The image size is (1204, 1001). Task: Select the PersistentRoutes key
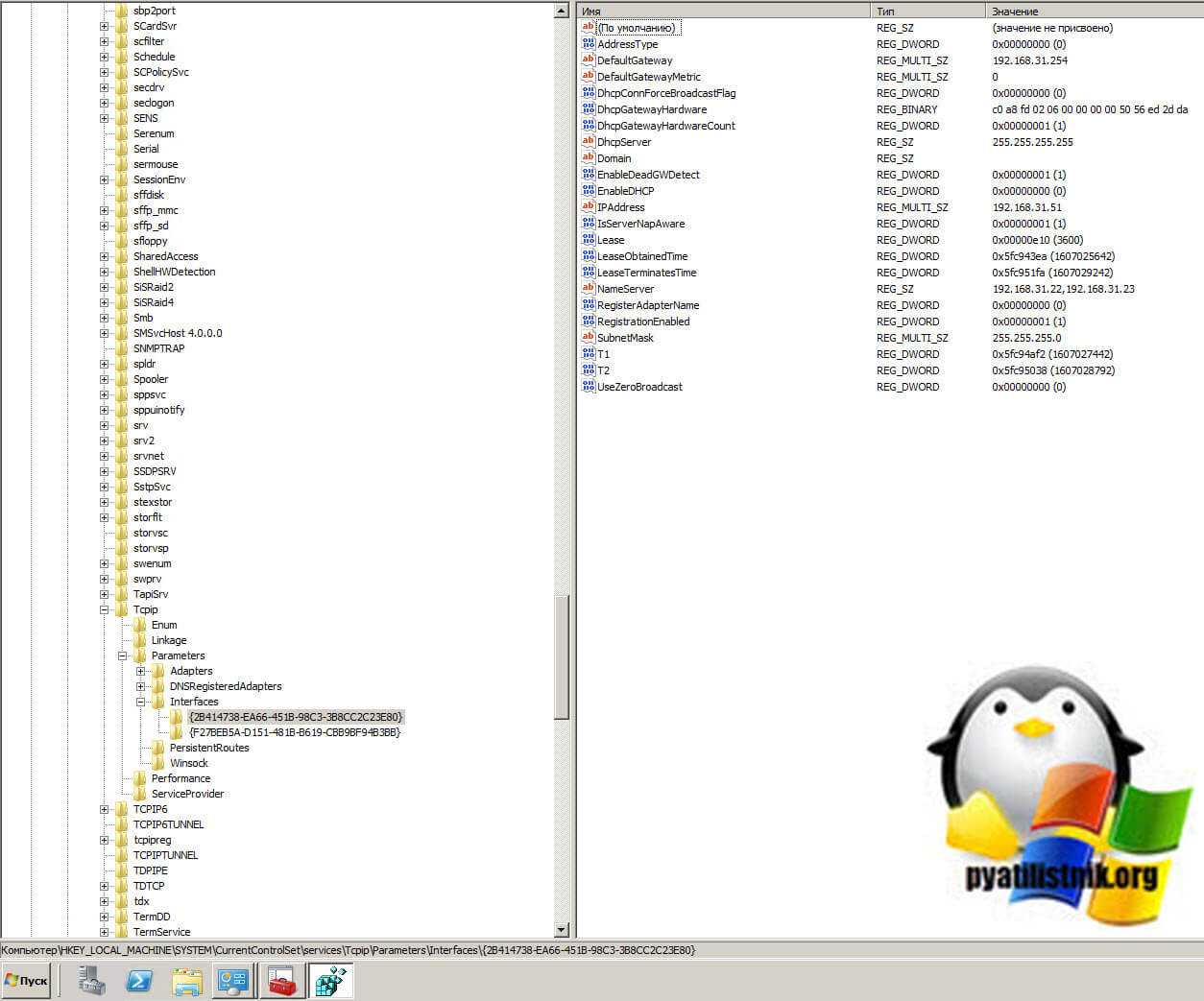[x=208, y=748]
